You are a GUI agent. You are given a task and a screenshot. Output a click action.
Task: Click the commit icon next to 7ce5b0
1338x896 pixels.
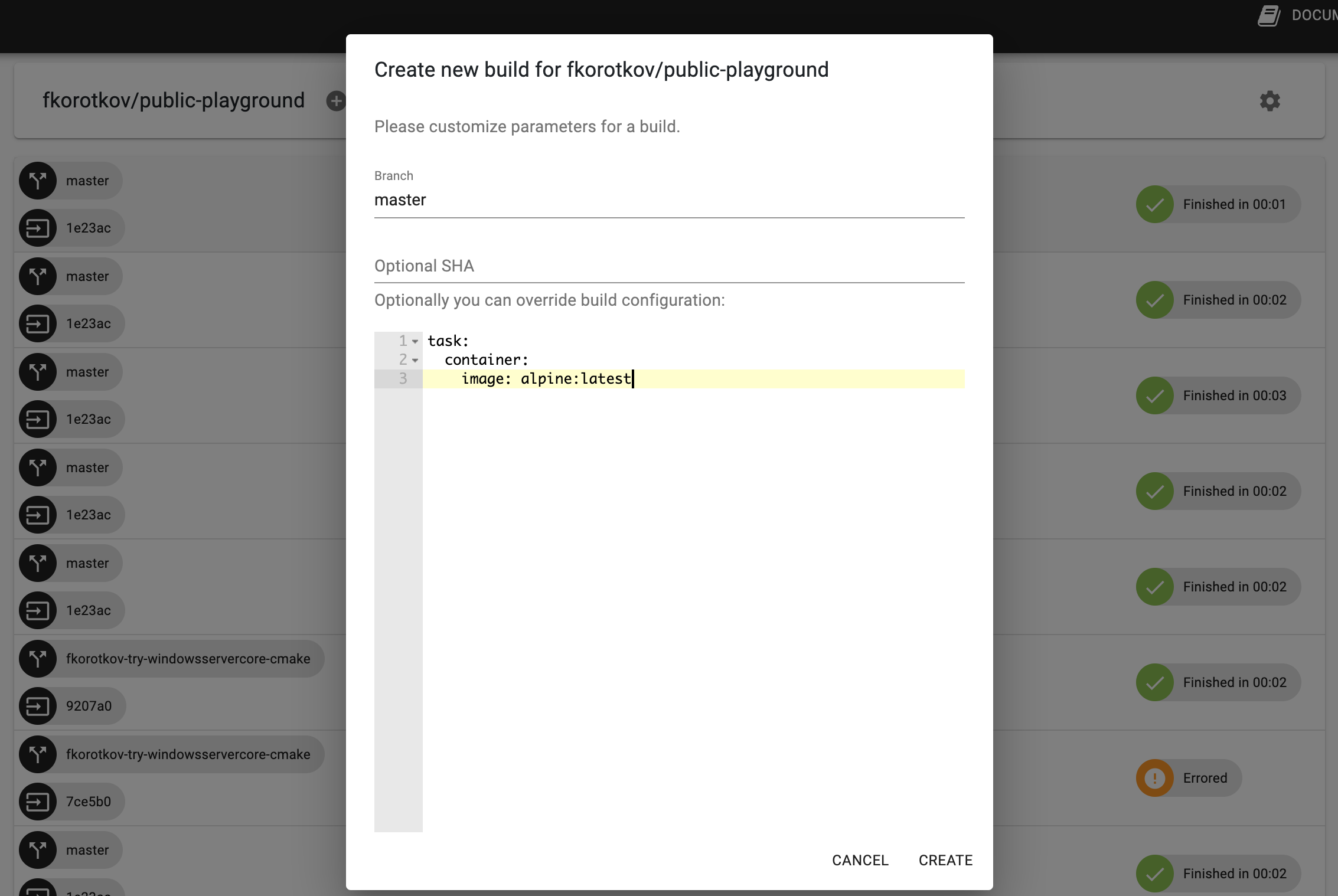click(38, 802)
